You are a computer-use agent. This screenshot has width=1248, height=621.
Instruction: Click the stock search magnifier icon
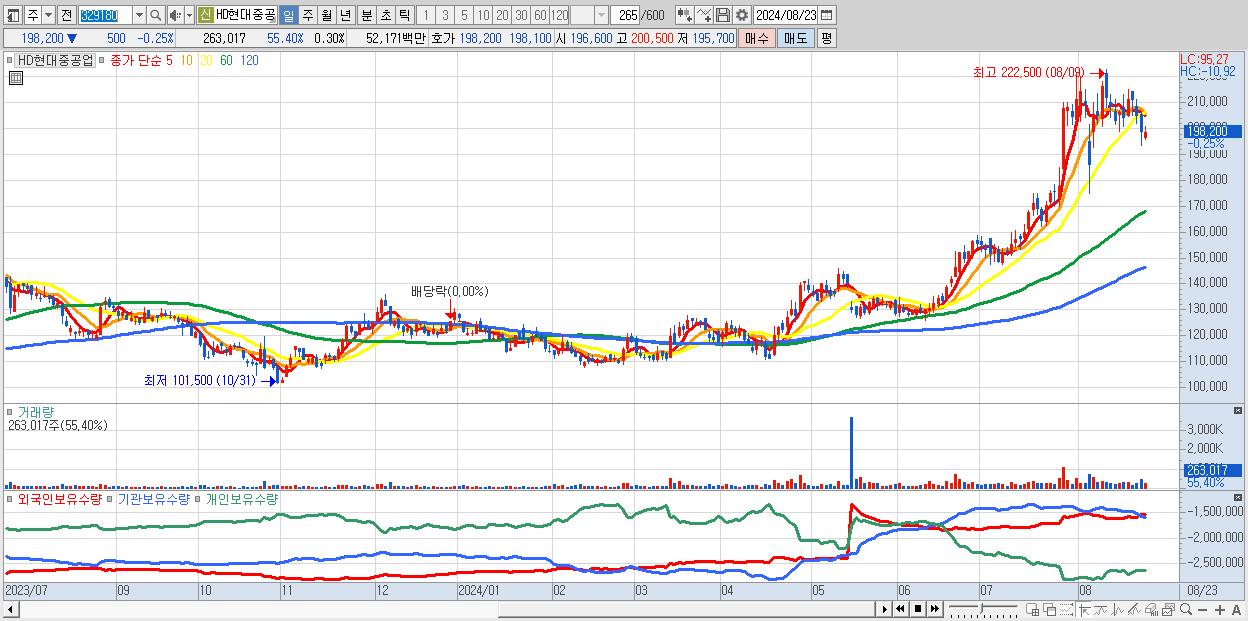point(156,15)
